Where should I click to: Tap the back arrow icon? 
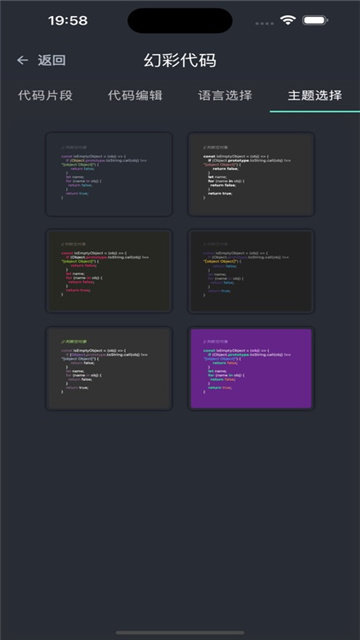click(22, 60)
